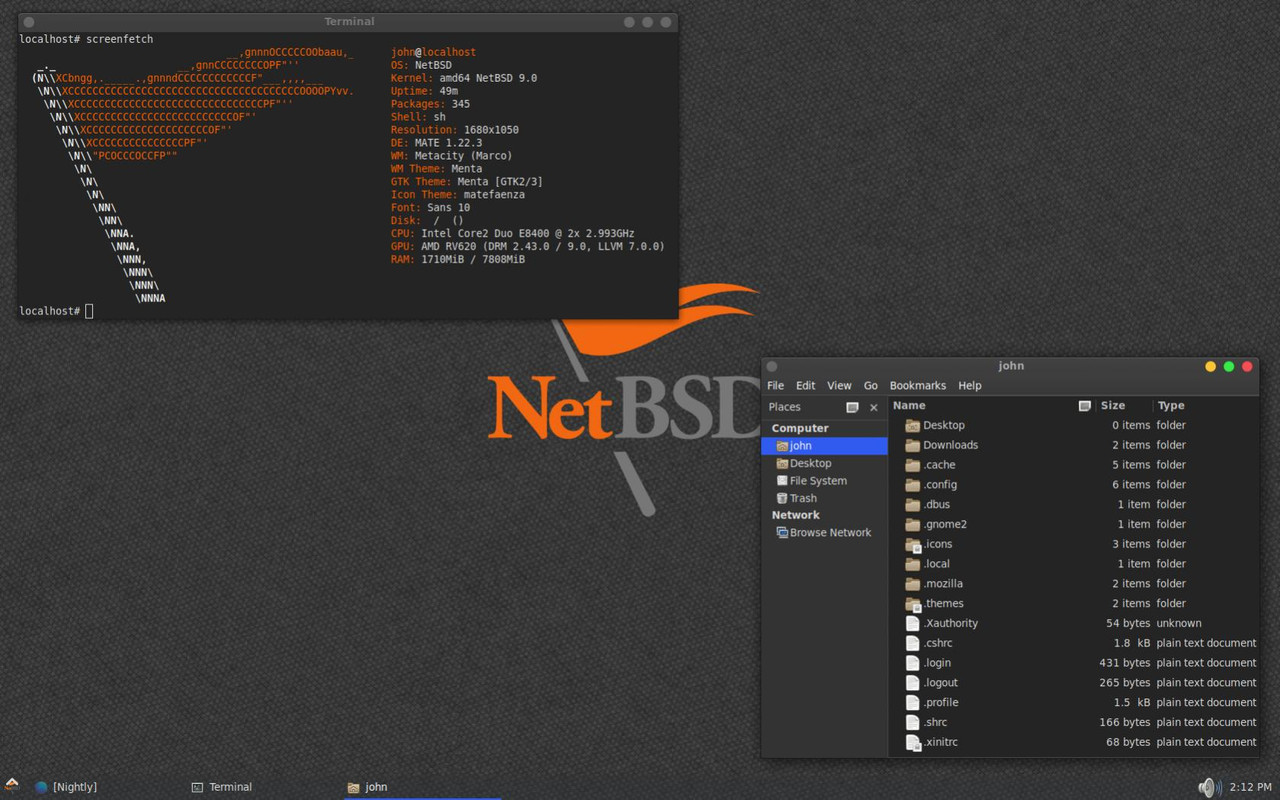Open john window's title bar menu button
1280x800 pixels.
(772, 367)
